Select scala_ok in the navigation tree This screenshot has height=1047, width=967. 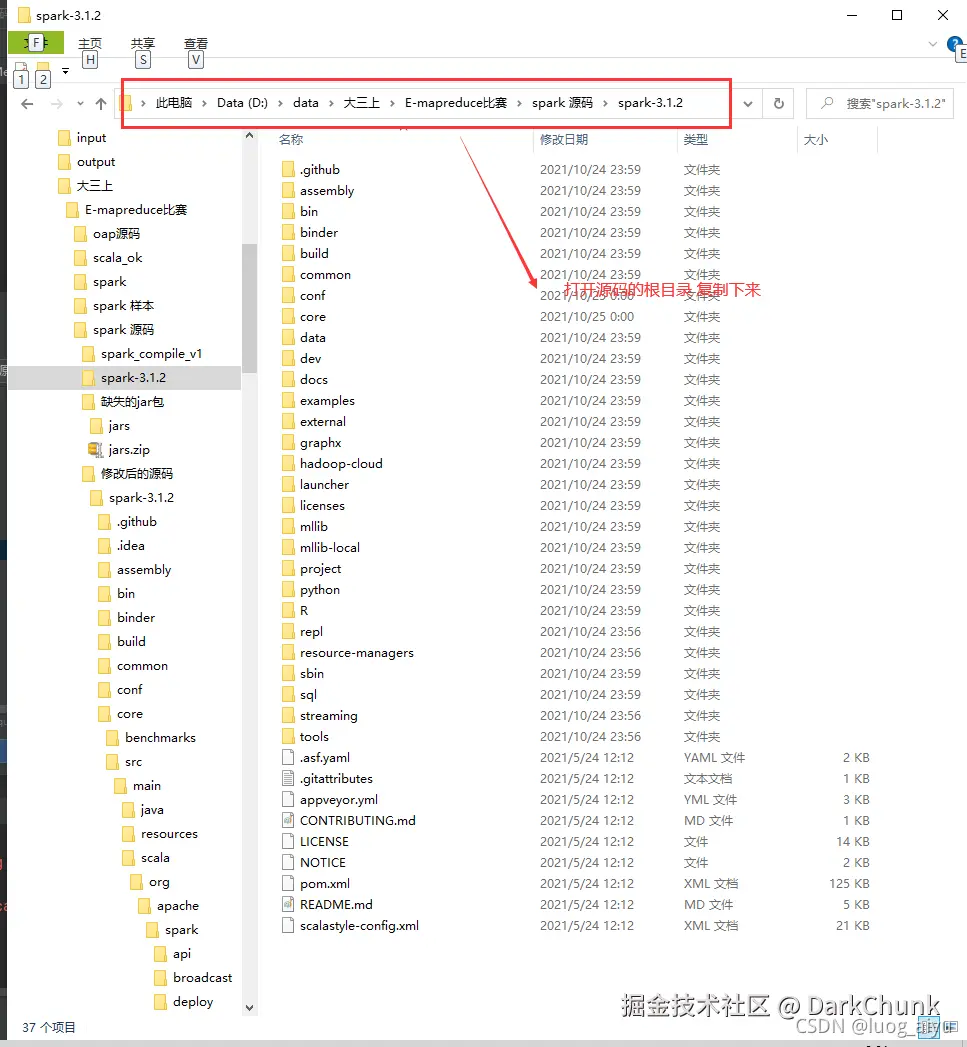point(108,258)
